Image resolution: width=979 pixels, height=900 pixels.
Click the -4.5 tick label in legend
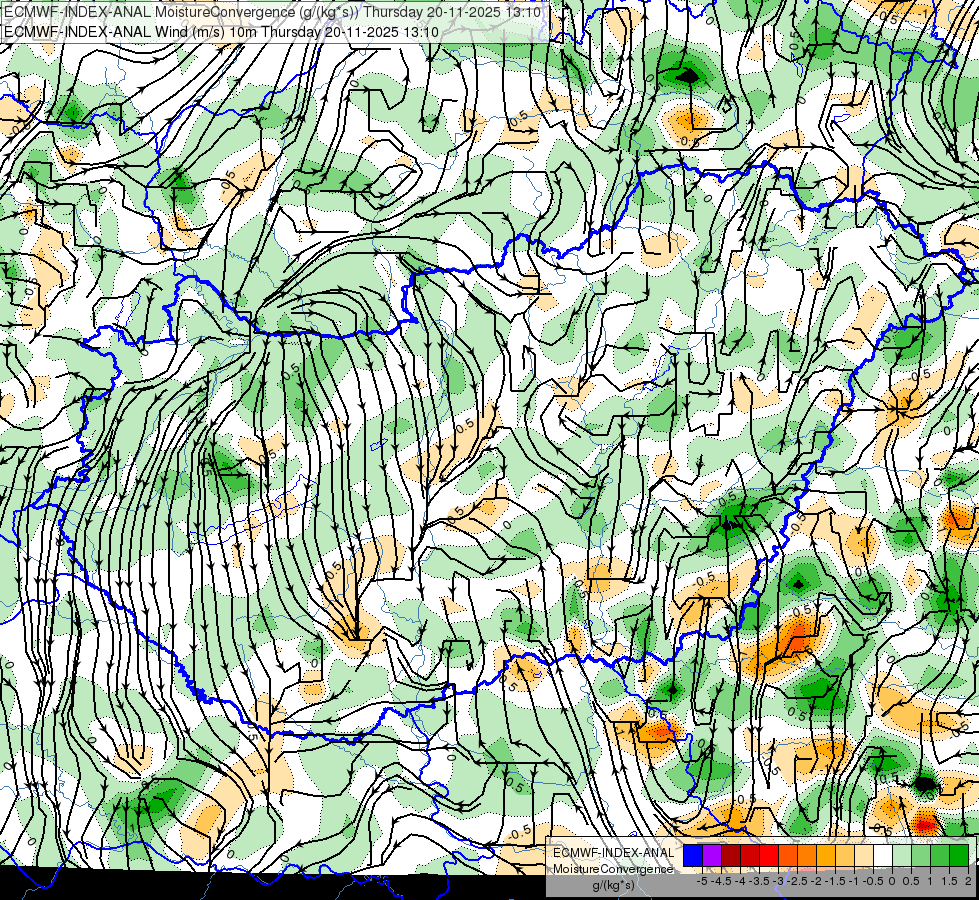click(721, 881)
